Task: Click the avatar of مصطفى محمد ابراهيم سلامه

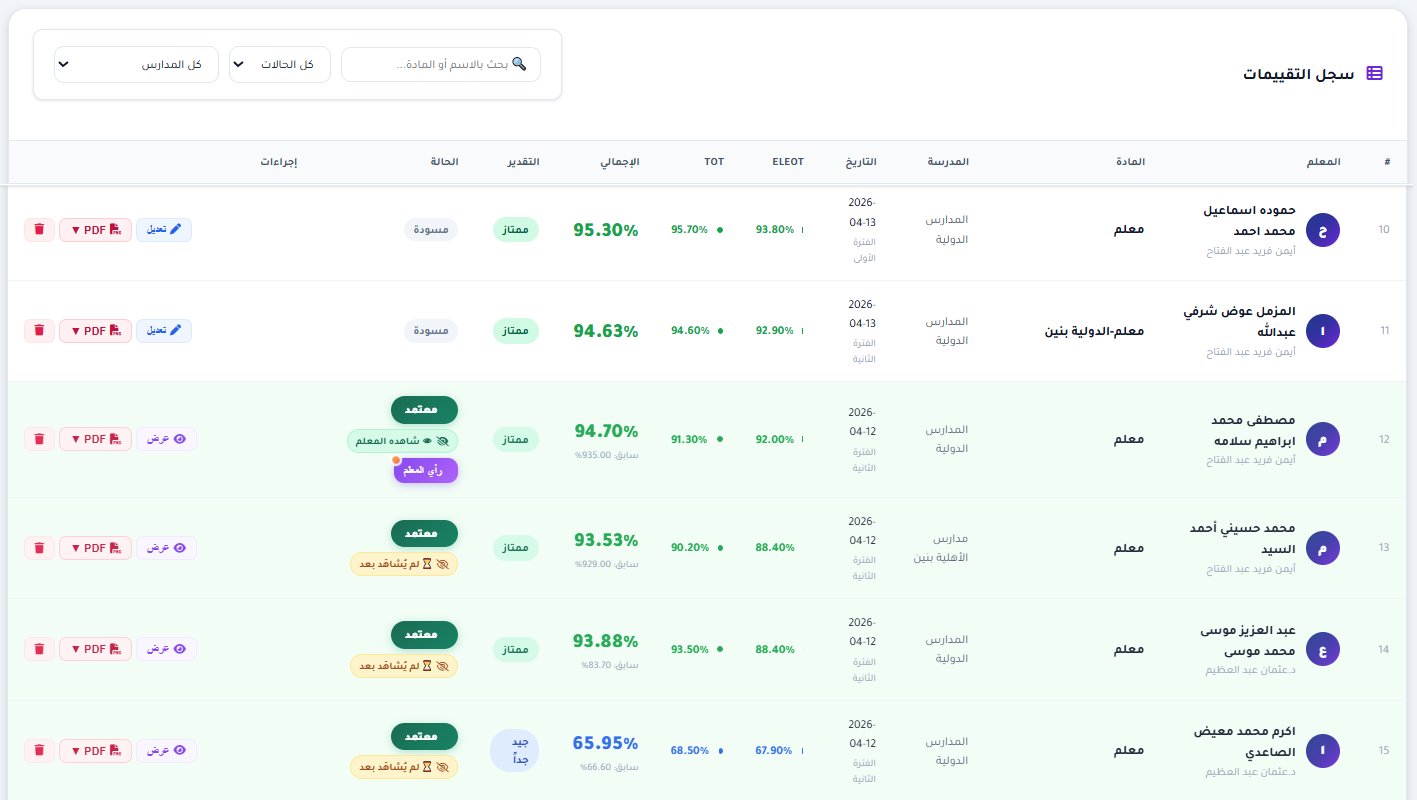Action: [x=1322, y=439]
